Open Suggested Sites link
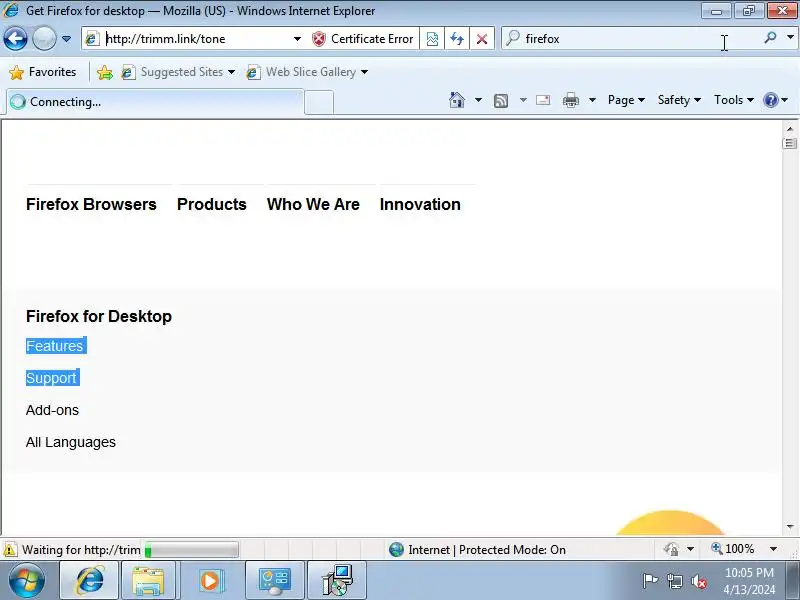The height and width of the screenshot is (600, 800). [x=178, y=72]
